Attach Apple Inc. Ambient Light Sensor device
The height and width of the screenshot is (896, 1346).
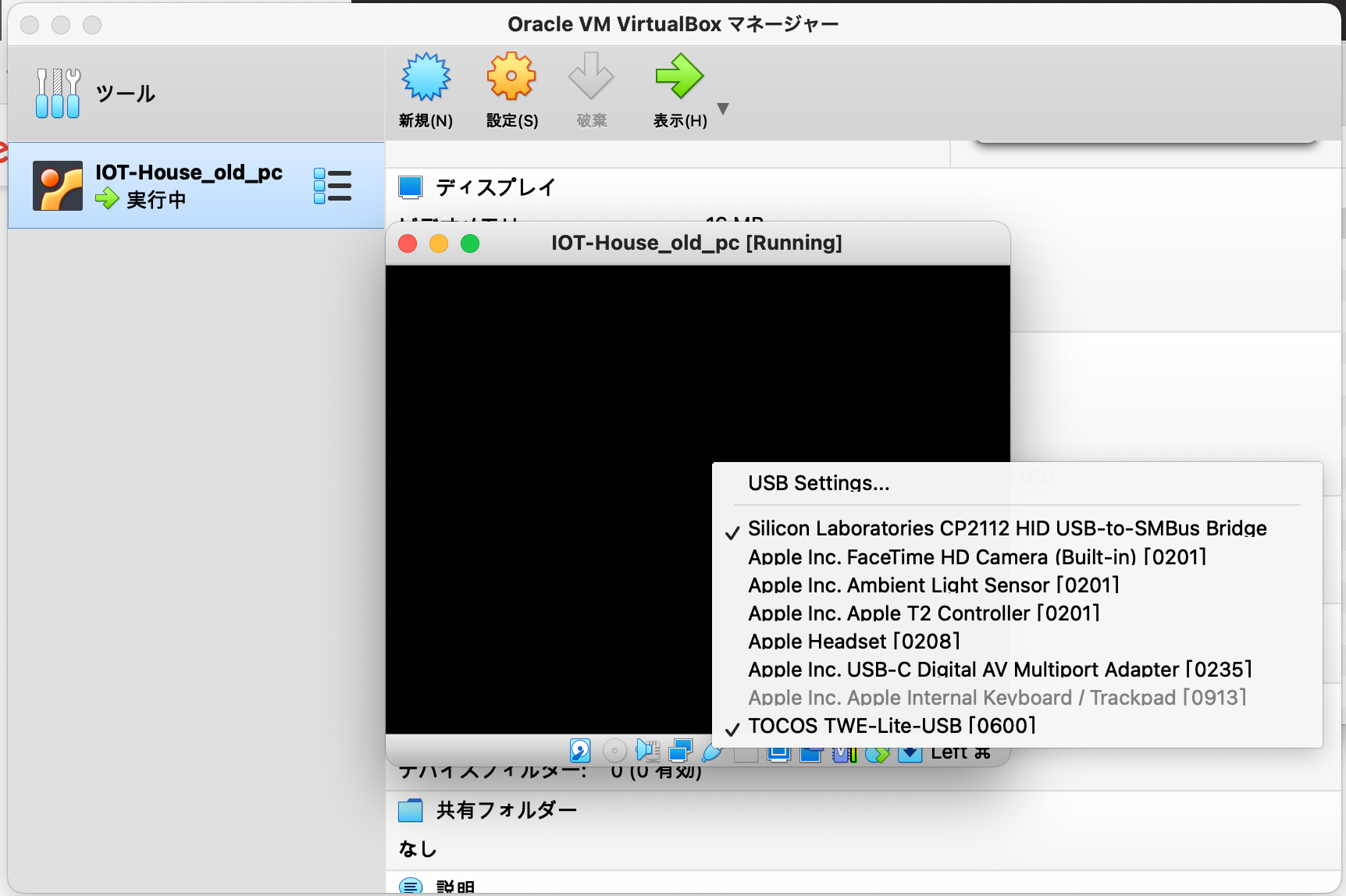click(1017, 585)
